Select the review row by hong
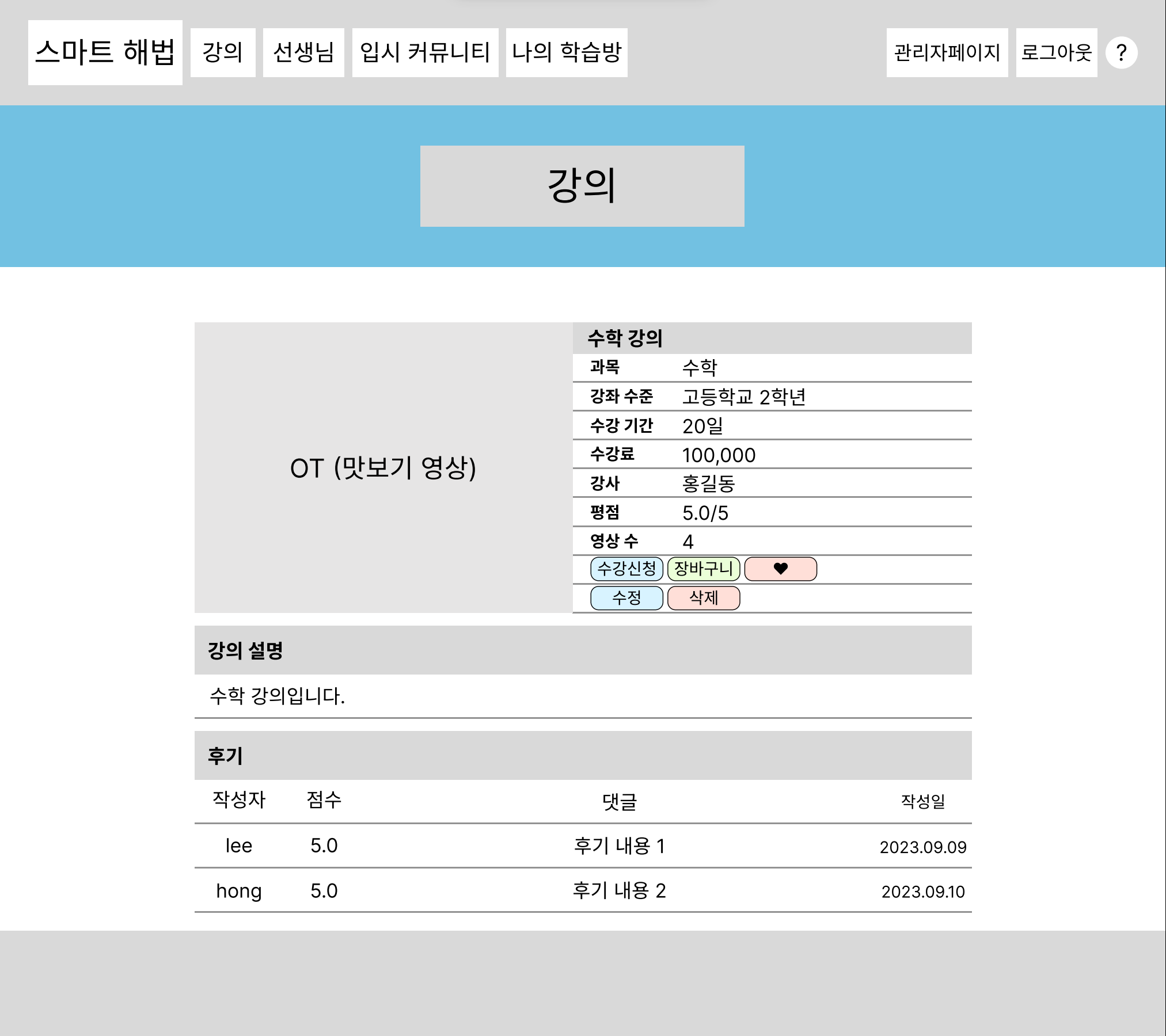This screenshot has width=1166, height=1036. point(583,890)
